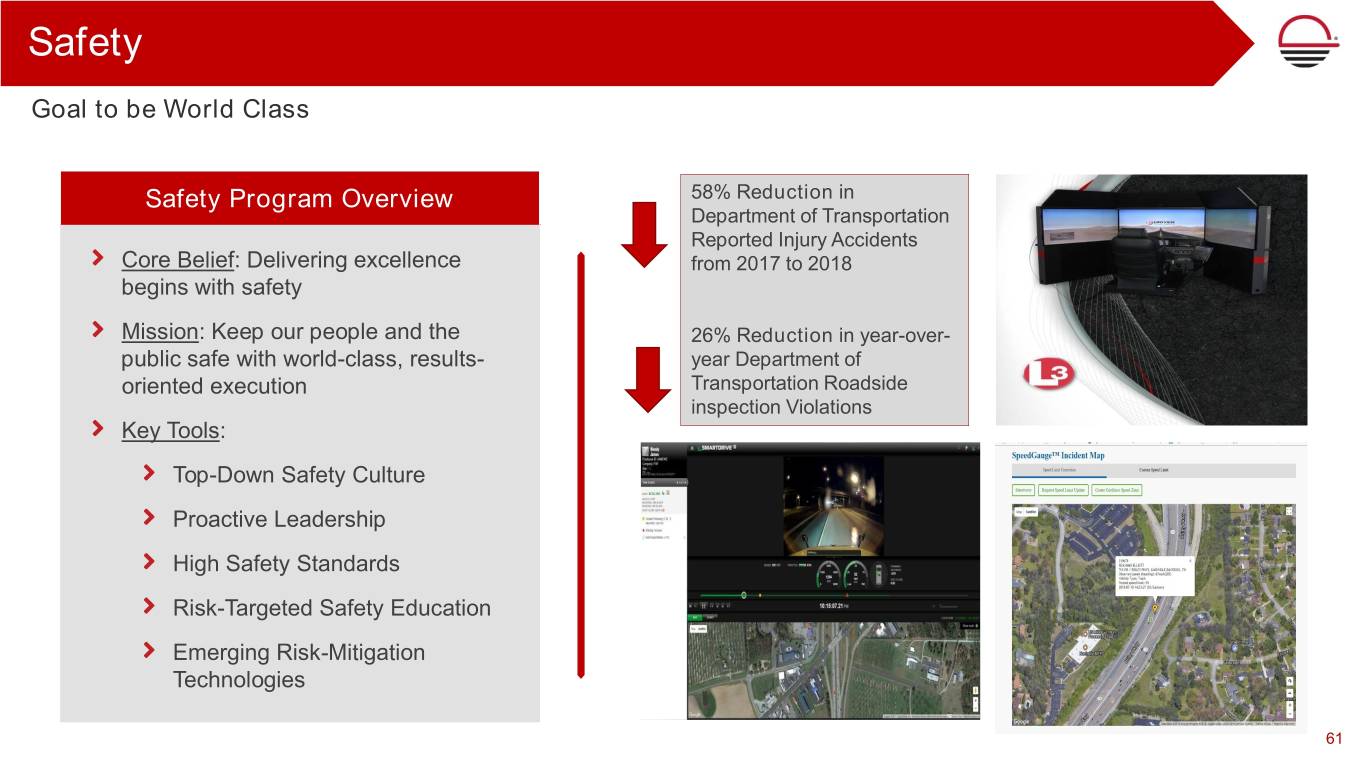
Task: Open the Speed Limit Overview tab
Action: 1060,471
